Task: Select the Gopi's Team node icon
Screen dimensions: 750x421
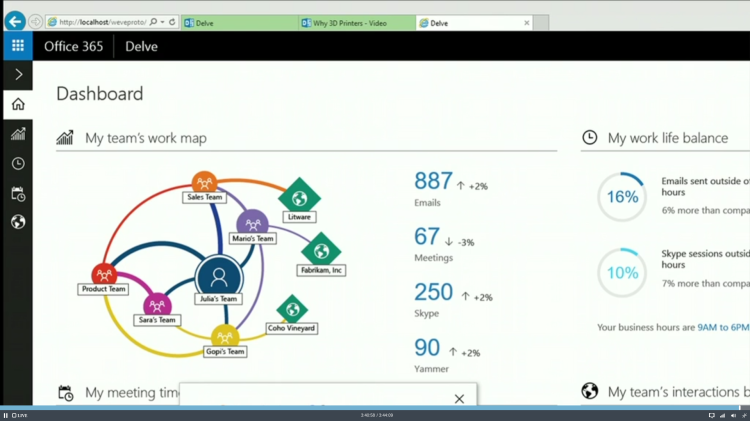Action: click(225, 337)
